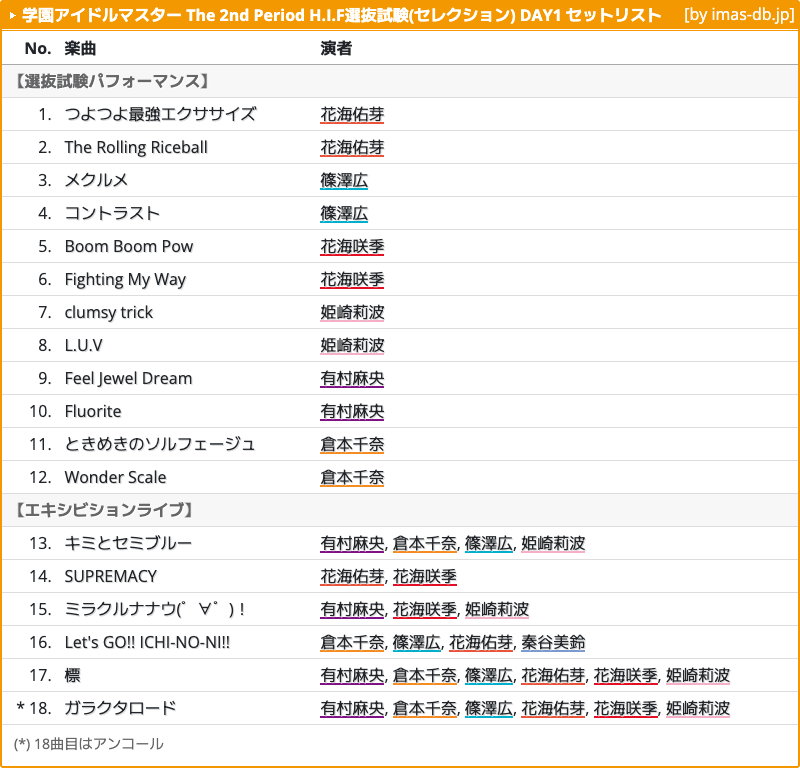Click the ときめきのソルフェージュ song title
The height and width of the screenshot is (768, 800).
tap(160, 444)
